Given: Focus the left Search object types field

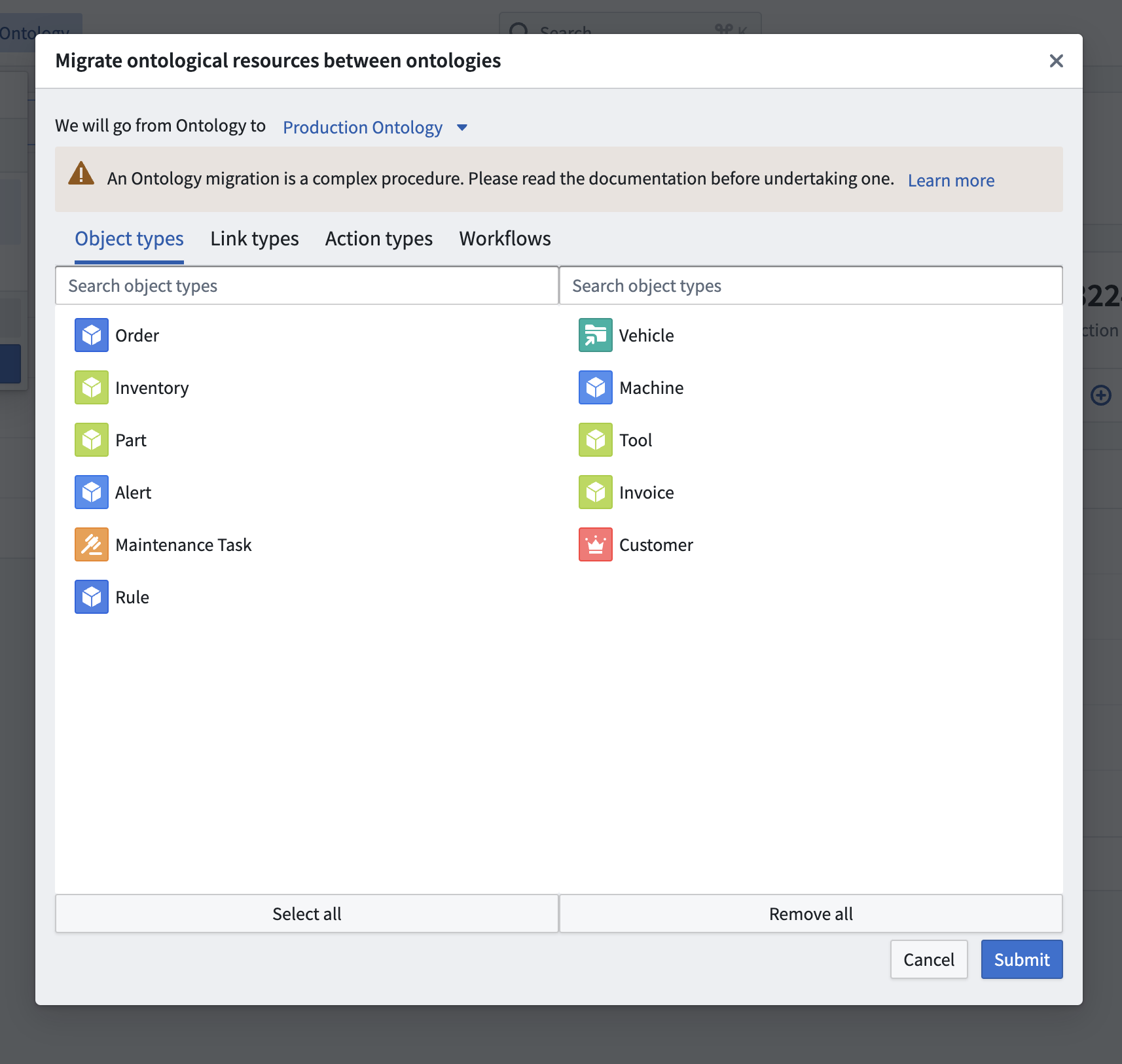Looking at the screenshot, I should [x=307, y=285].
